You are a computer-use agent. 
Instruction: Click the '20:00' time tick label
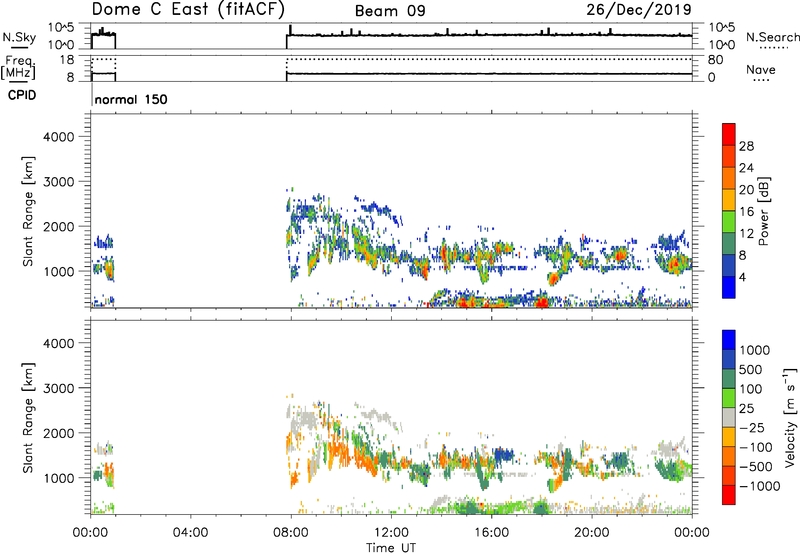coord(591,533)
